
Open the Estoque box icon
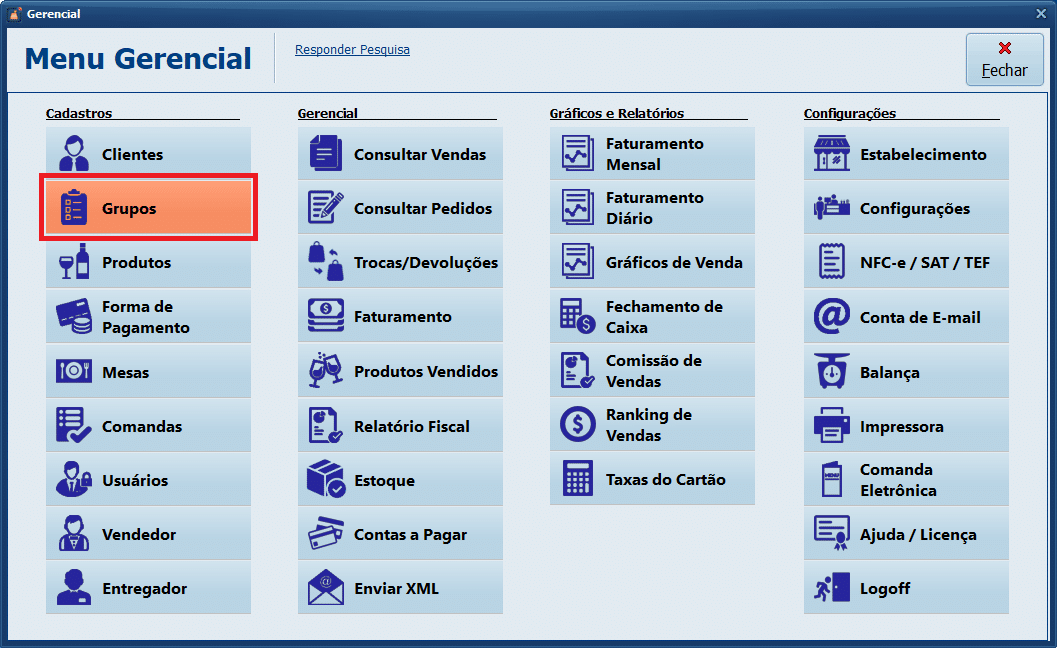pyautogui.click(x=326, y=480)
